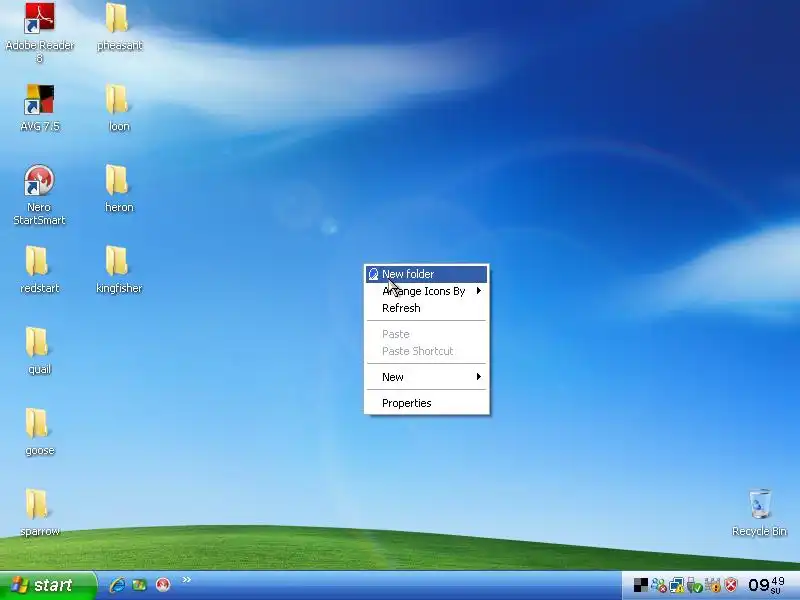Expand the New submenu arrow
The image size is (800, 600).
click(x=479, y=377)
